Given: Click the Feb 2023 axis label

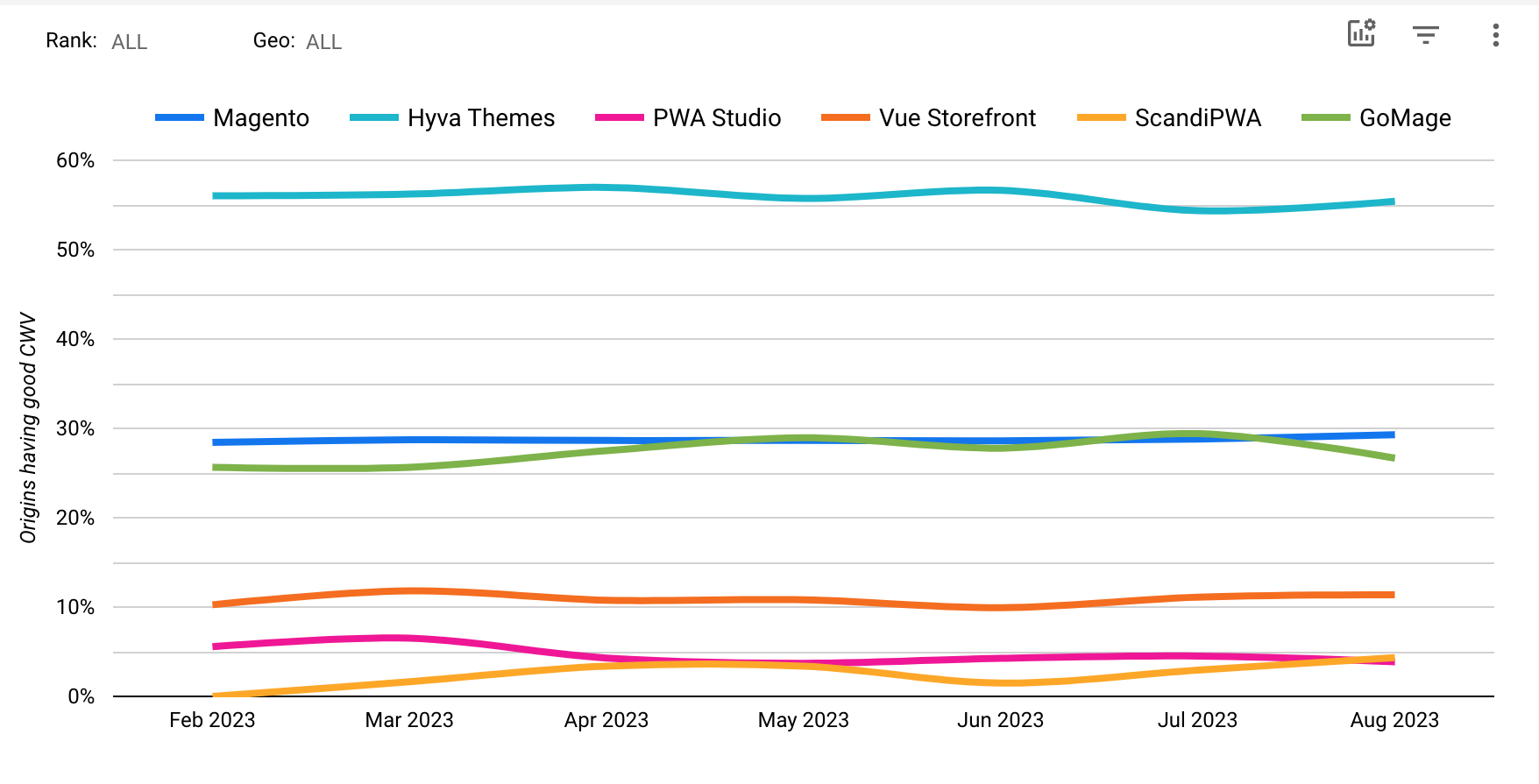Looking at the screenshot, I should 212,720.
